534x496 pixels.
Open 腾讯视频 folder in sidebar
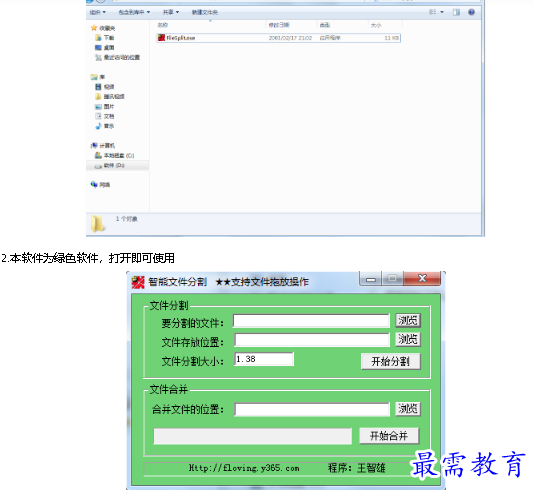pyautogui.click(x=110, y=97)
